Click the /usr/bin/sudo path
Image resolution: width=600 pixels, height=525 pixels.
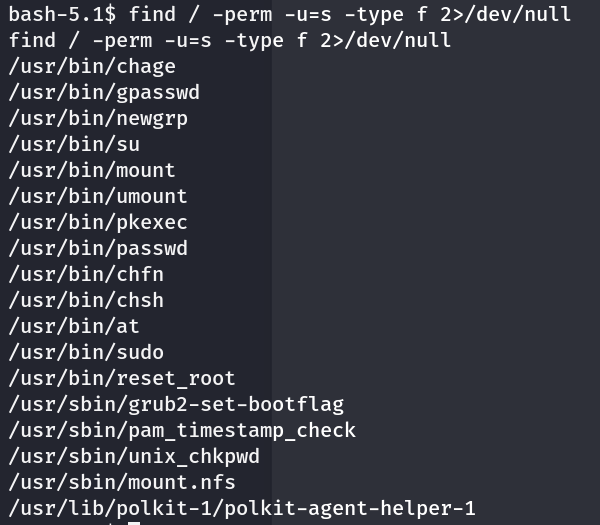click(x=86, y=352)
